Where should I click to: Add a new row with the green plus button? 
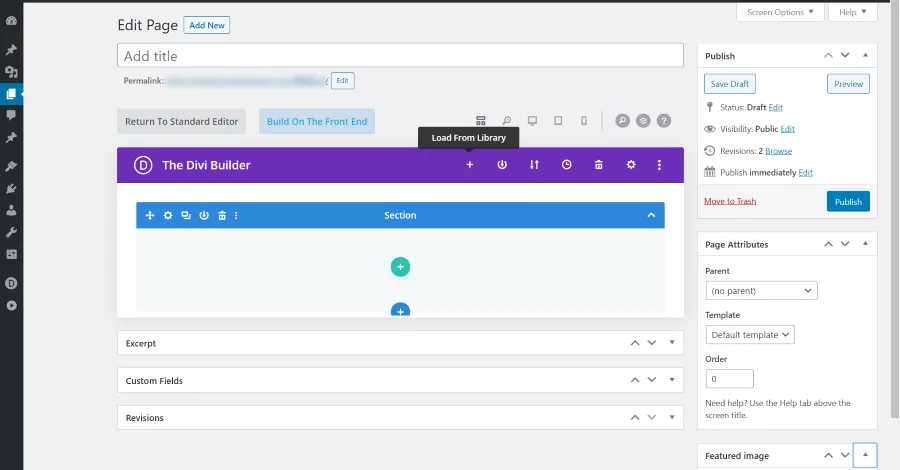point(400,267)
